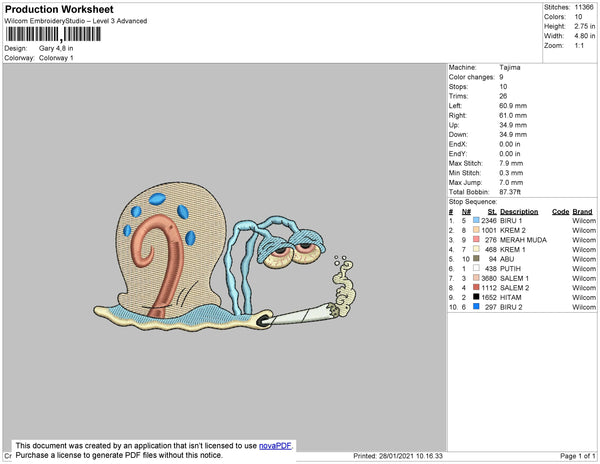Click the Width value 4.80 in
This screenshot has width=600, height=464.
pos(585,36)
